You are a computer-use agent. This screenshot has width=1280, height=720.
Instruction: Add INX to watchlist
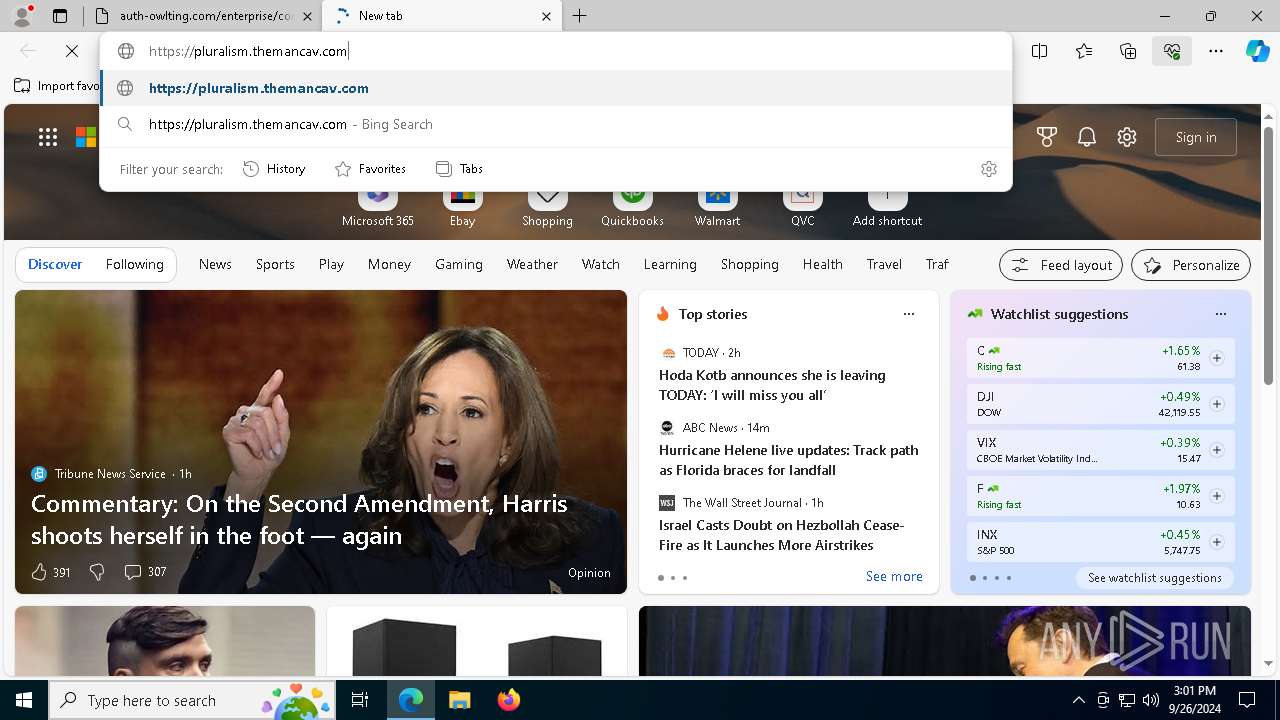1217,542
